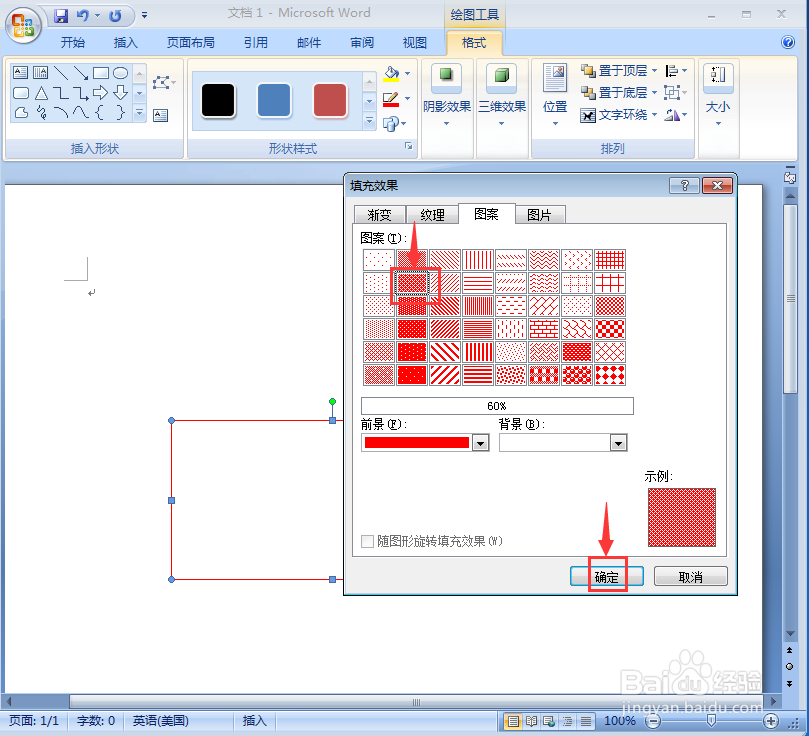Switch to Draft view
This screenshot has height=736, width=809.
coord(586,721)
